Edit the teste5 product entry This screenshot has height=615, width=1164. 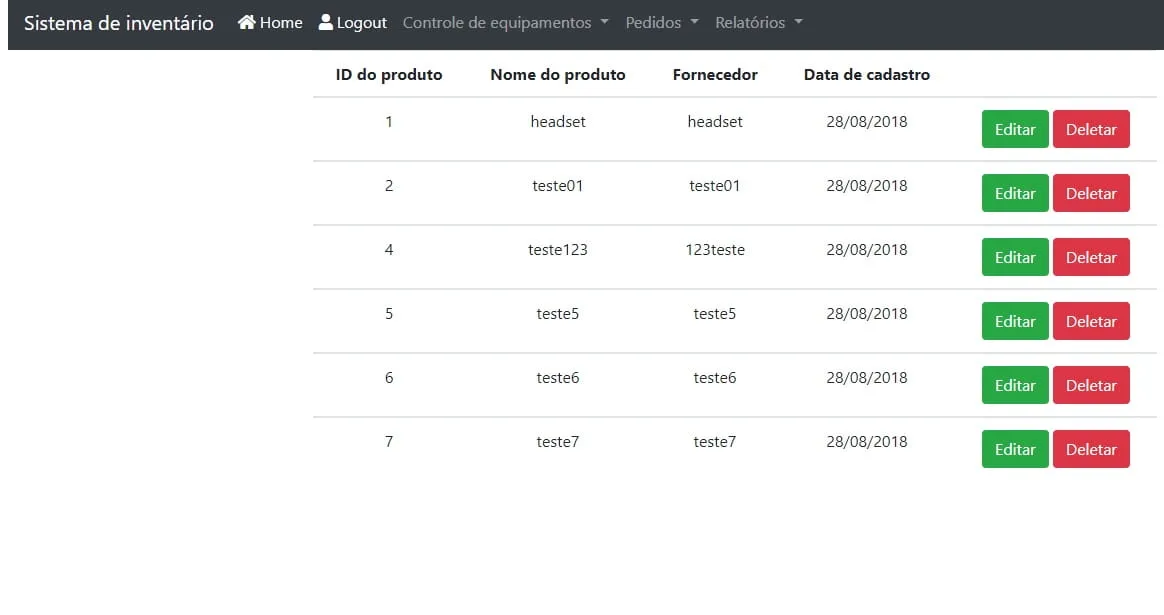1015,321
